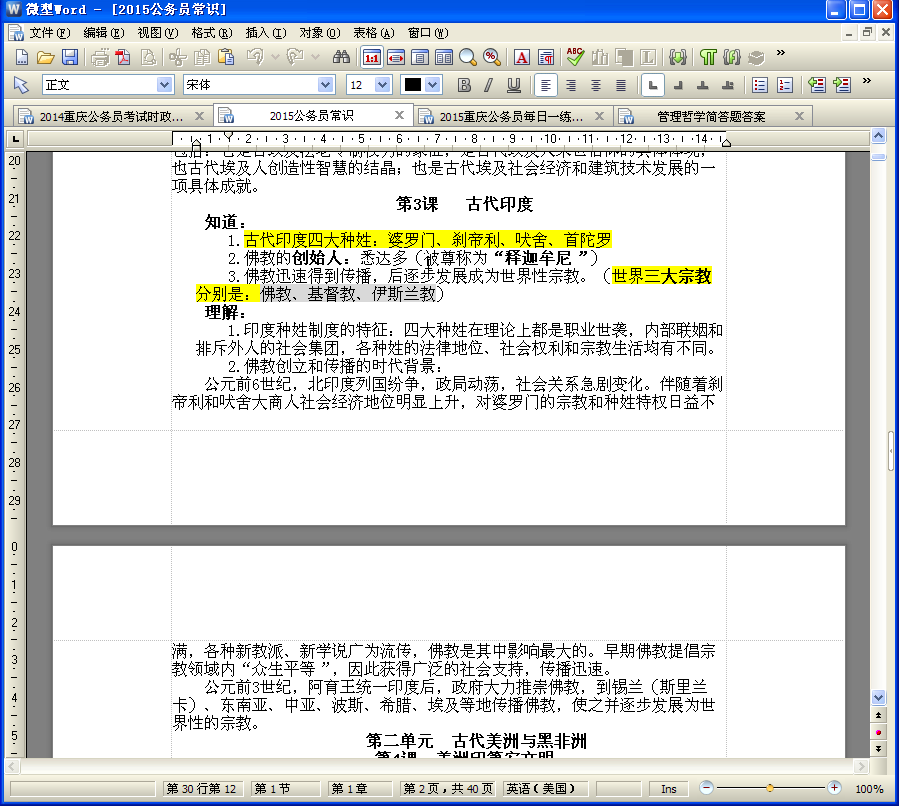Copy the selection using the Copy icon

pos(202,57)
